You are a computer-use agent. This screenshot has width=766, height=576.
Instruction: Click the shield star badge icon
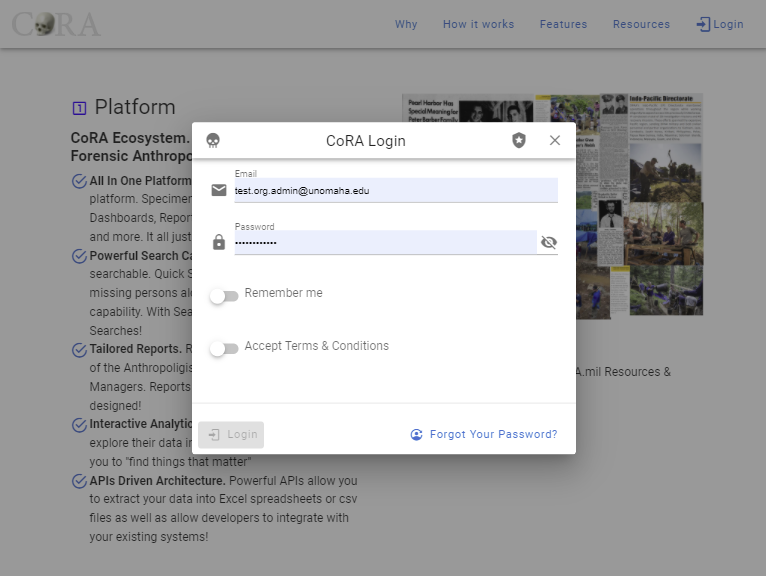519,140
